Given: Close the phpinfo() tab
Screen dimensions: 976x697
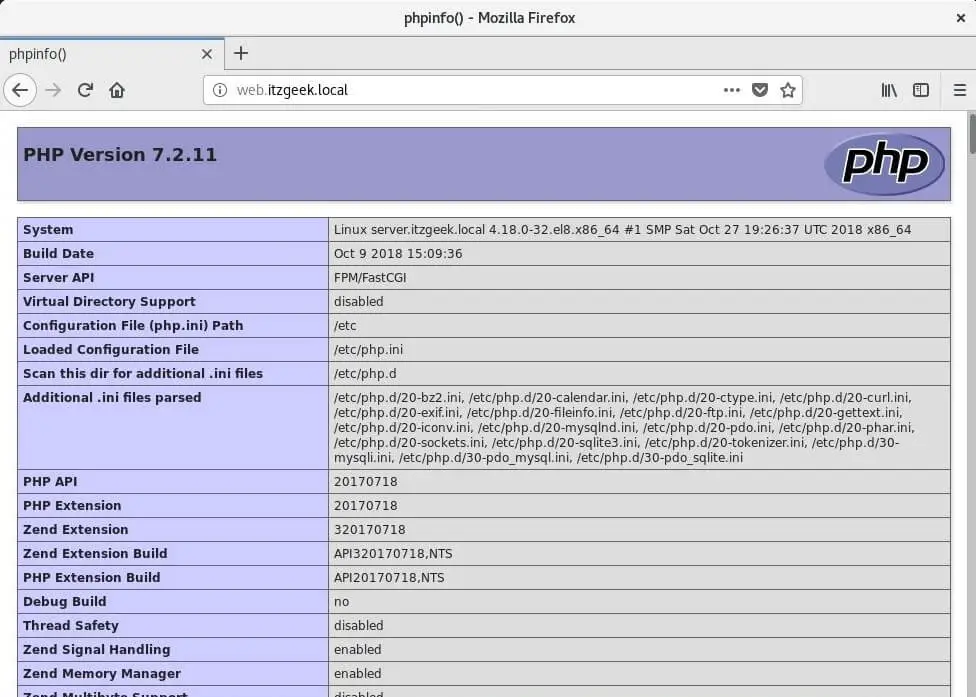Looking at the screenshot, I should [207, 54].
